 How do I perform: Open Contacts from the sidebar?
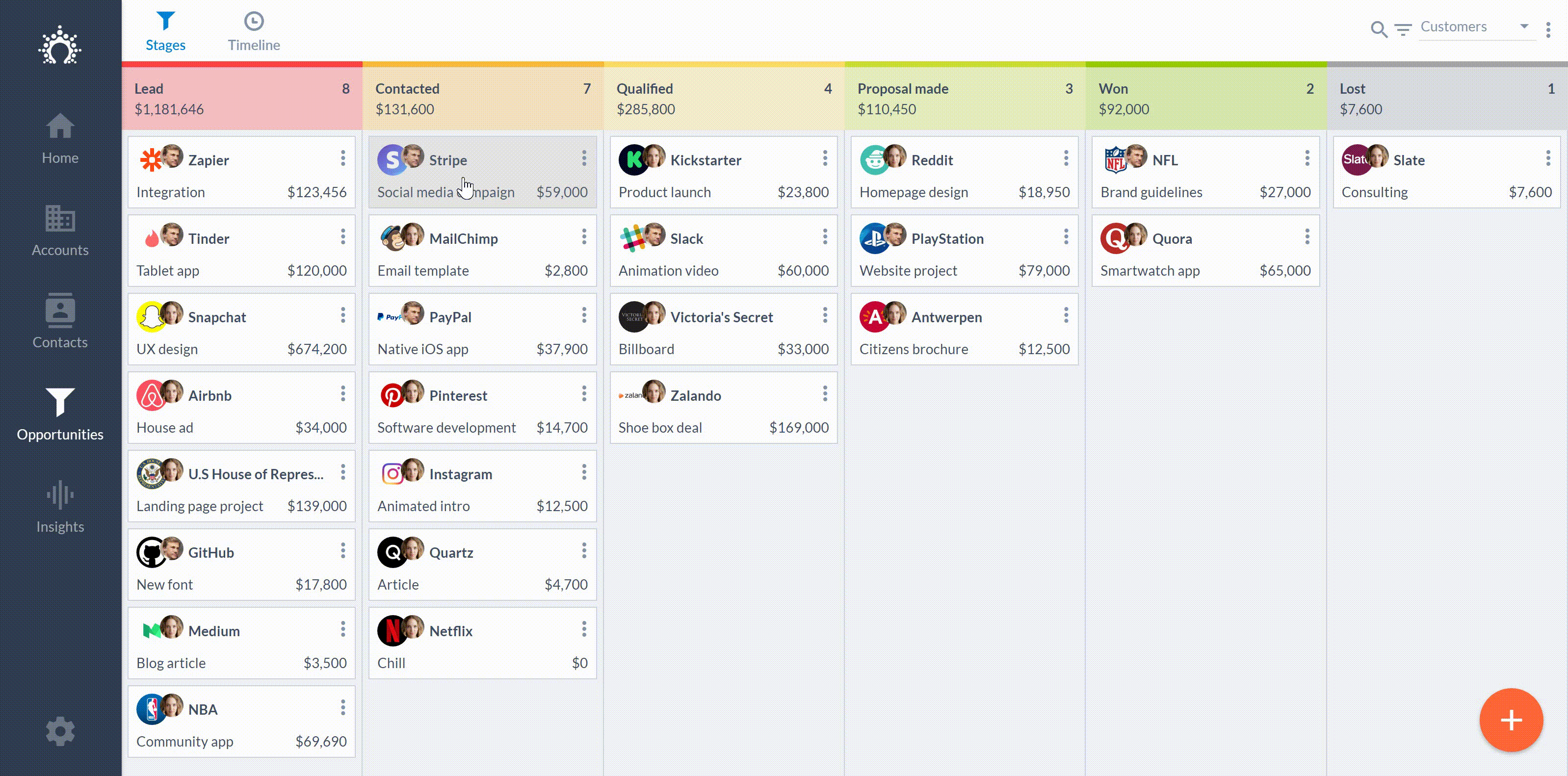[x=60, y=322]
